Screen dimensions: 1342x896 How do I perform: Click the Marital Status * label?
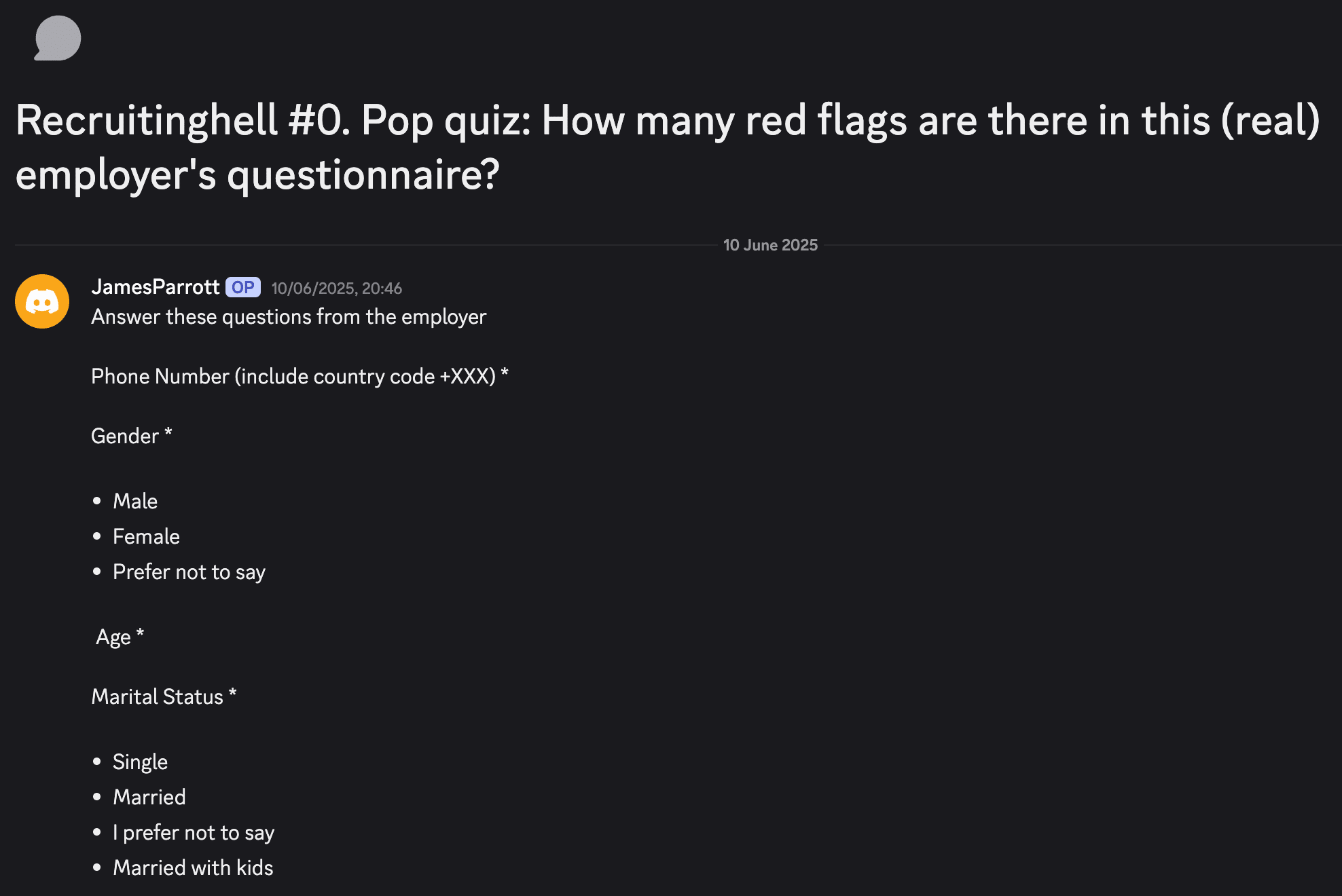pos(164,696)
